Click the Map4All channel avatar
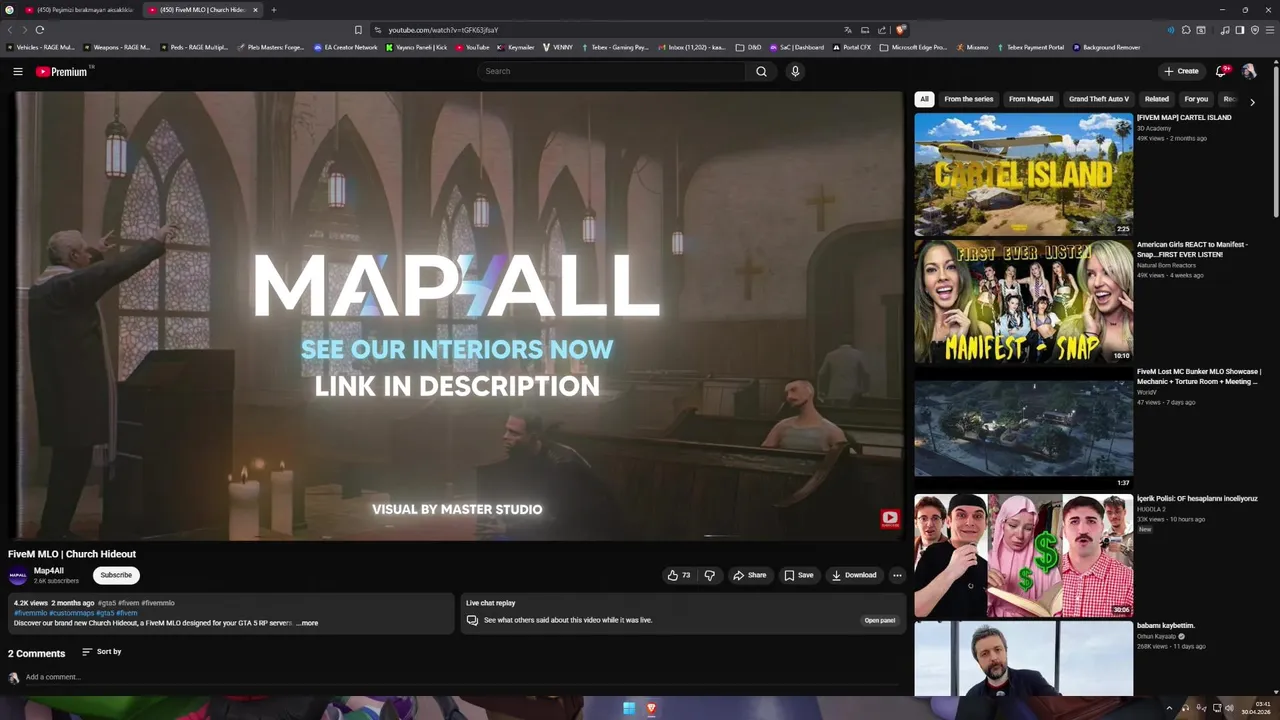 (18, 575)
